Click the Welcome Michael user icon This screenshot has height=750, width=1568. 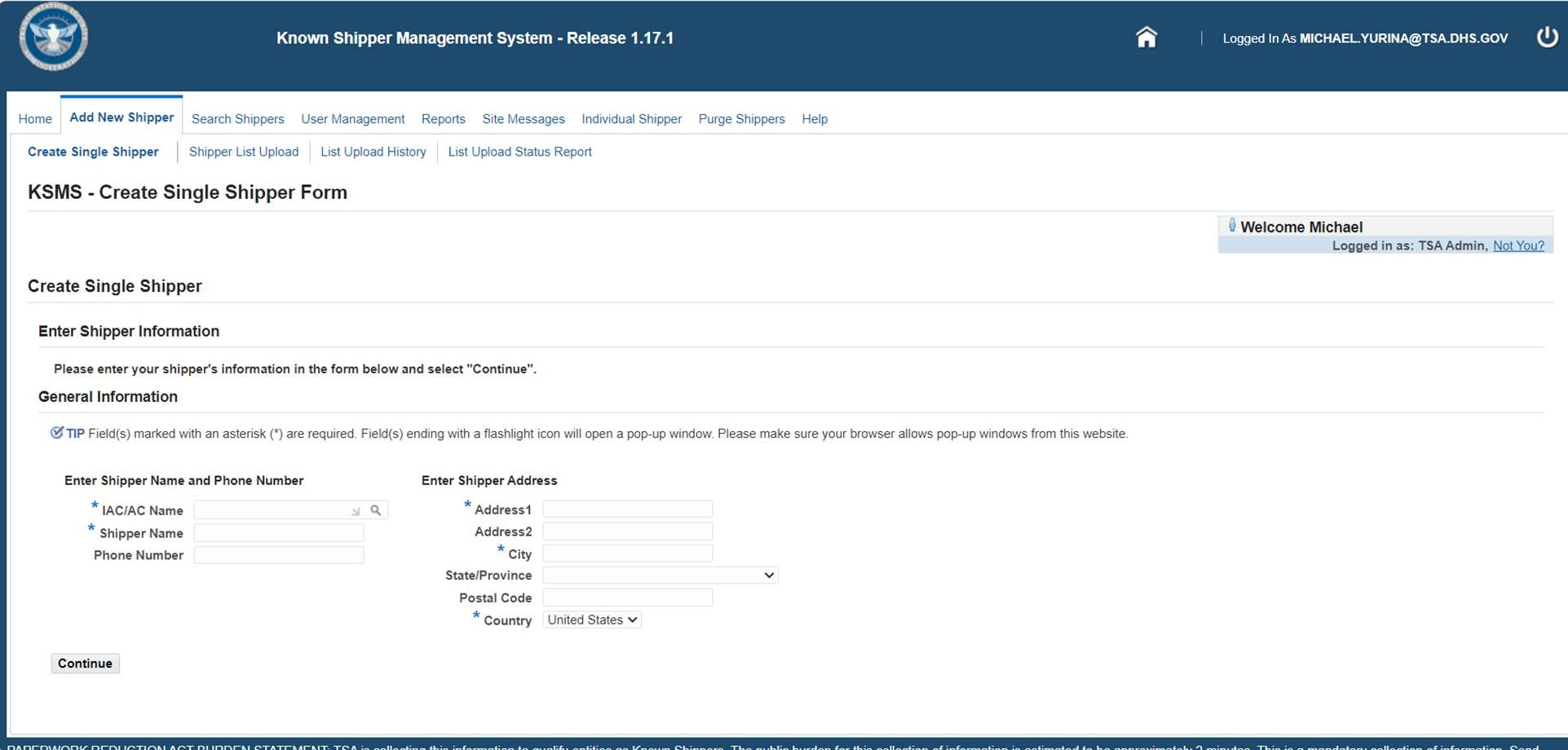1232,226
